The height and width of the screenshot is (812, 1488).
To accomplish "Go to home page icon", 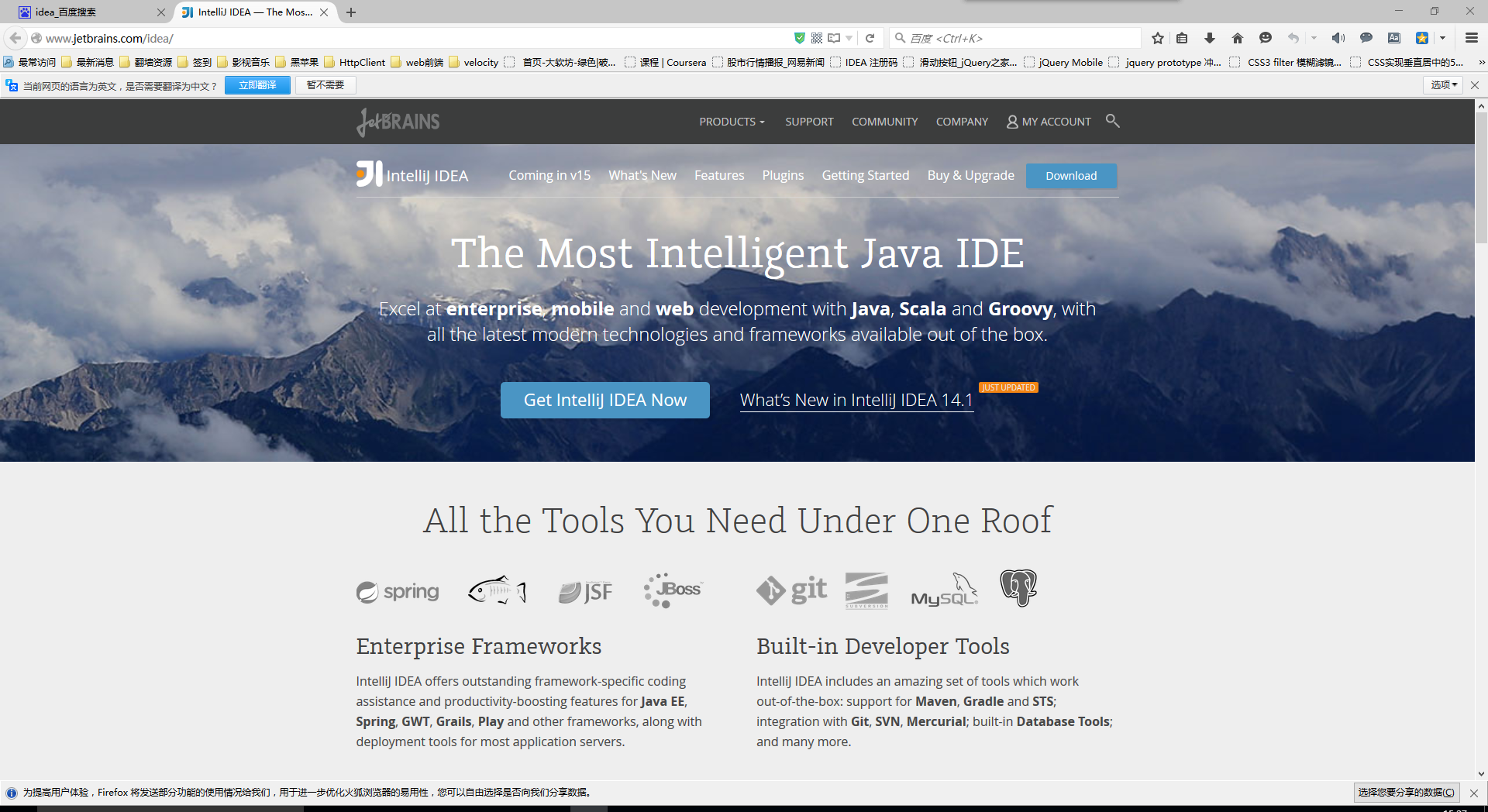I will coord(1238,38).
